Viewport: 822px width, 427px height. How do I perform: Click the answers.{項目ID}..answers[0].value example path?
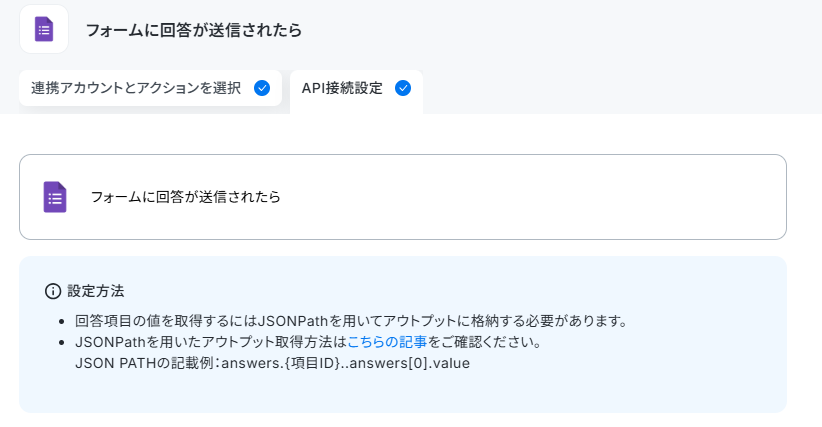click(345, 363)
